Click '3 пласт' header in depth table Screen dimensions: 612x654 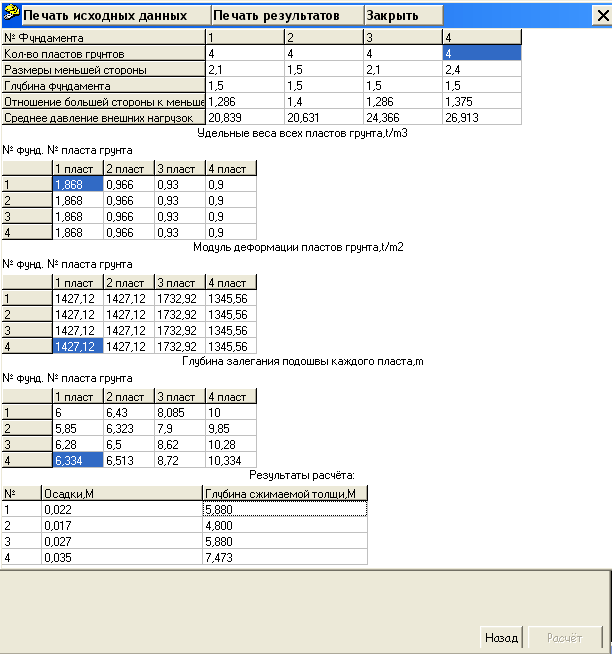point(180,397)
